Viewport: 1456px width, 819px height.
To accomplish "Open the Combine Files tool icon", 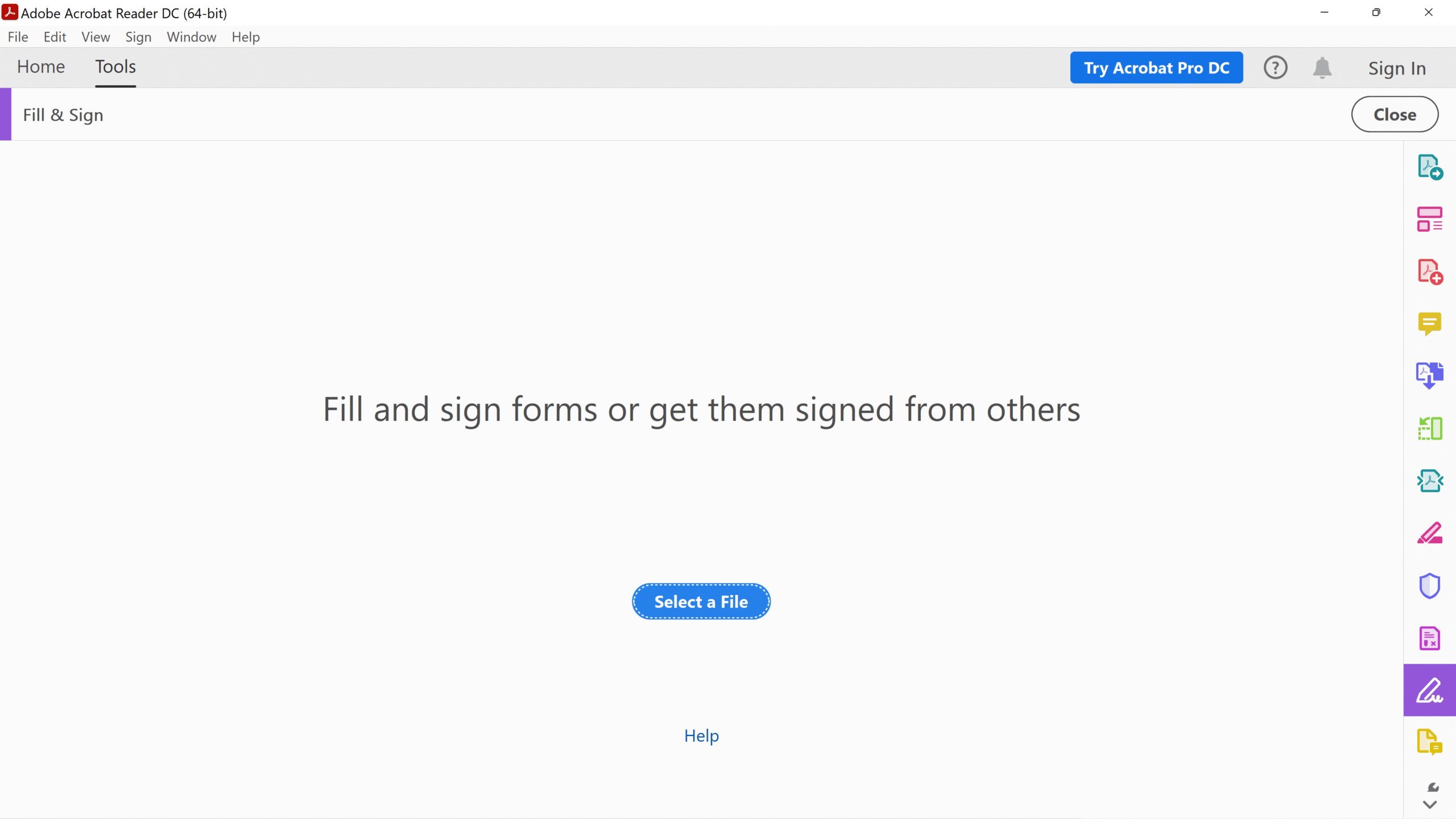I will [1429, 375].
